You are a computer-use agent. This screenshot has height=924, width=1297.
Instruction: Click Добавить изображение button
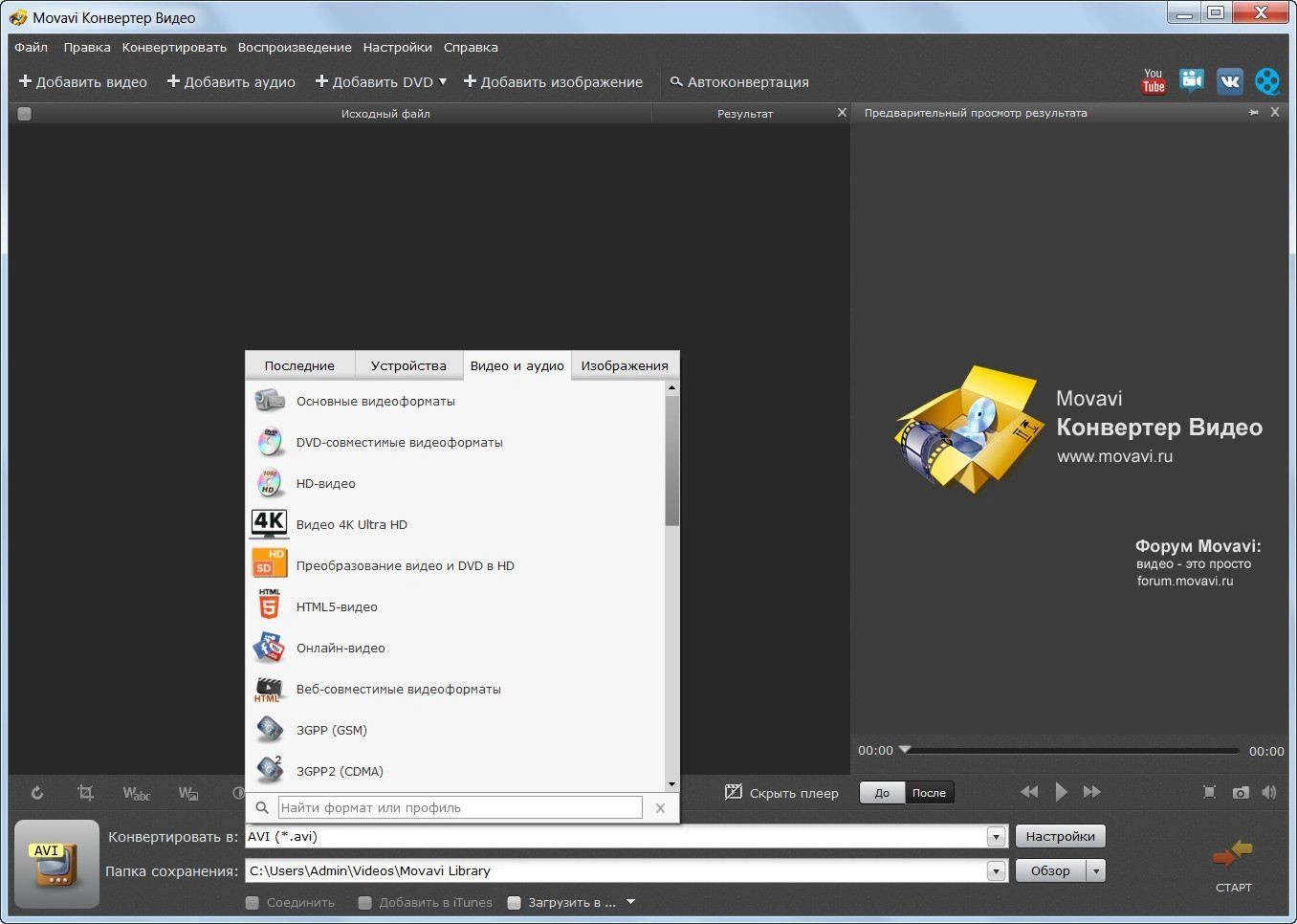pos(553,81)
